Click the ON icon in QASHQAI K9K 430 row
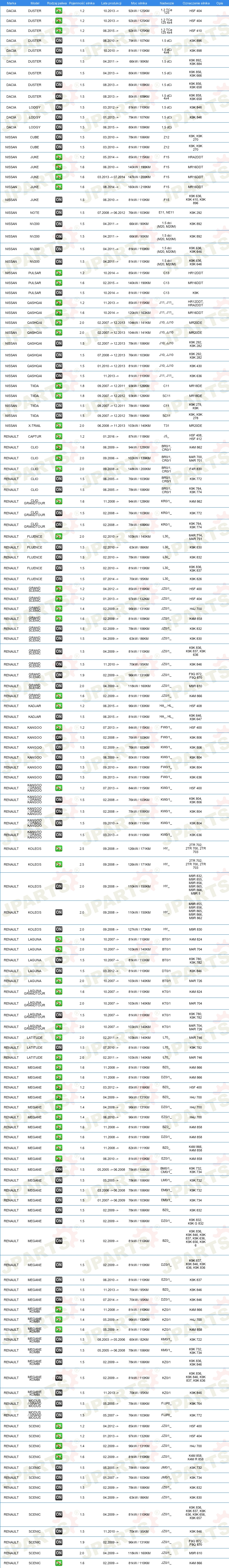 click(59, 366)
